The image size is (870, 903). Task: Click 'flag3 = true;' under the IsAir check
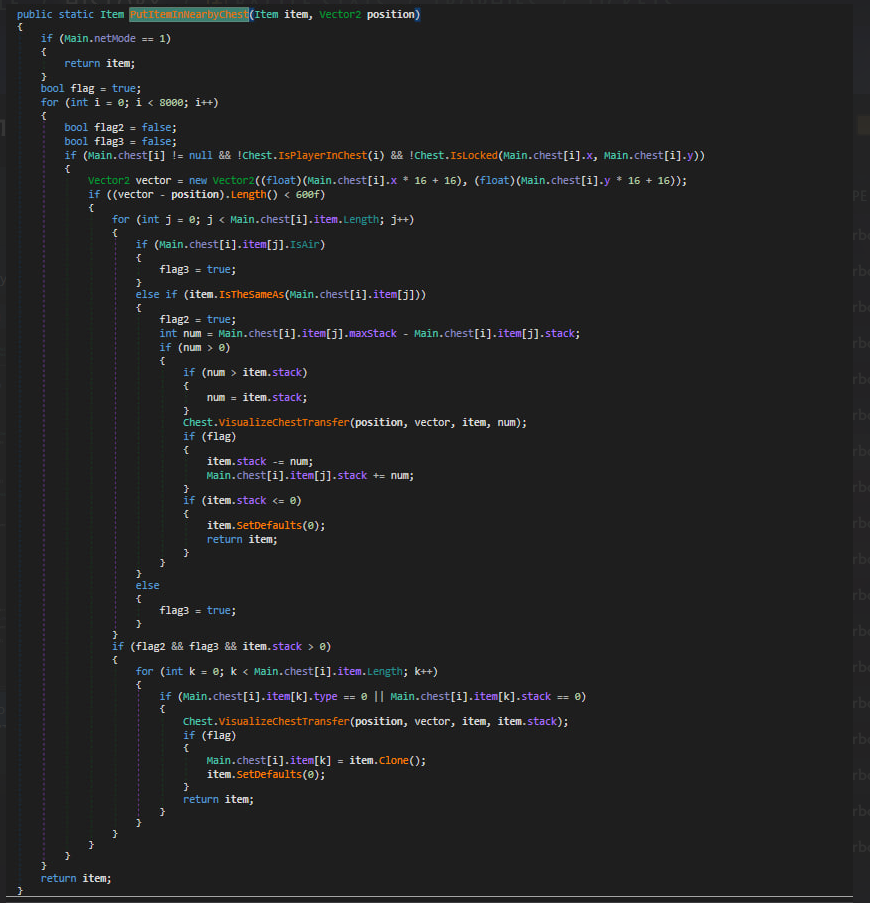pos(197,270)
